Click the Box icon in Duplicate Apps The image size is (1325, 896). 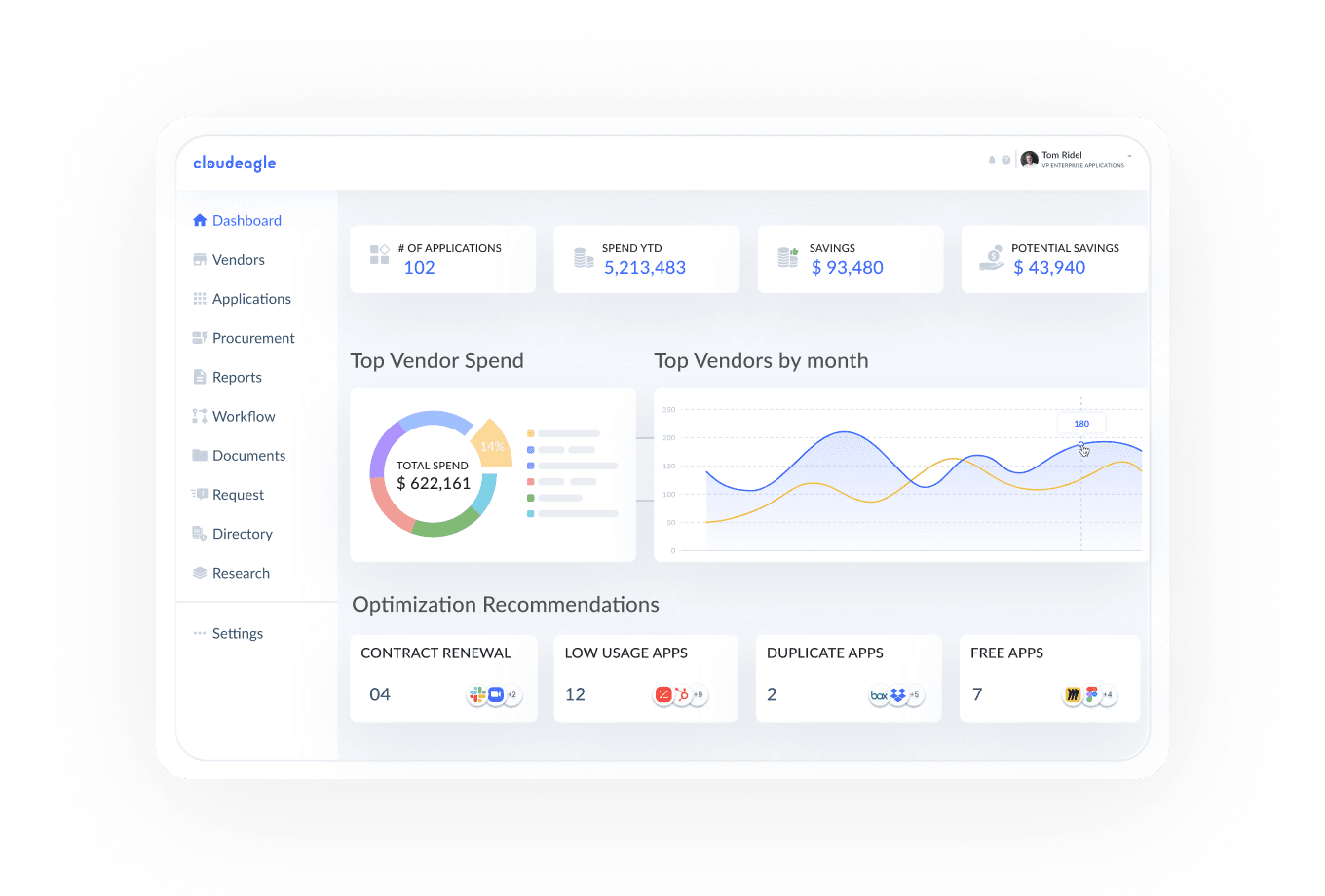(x=879, y=695)
